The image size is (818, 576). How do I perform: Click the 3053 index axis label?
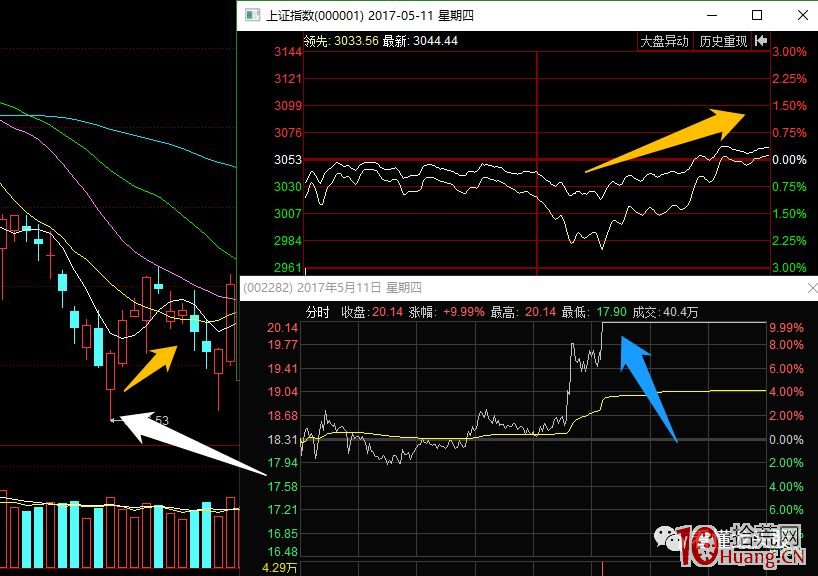coord(288,160)
